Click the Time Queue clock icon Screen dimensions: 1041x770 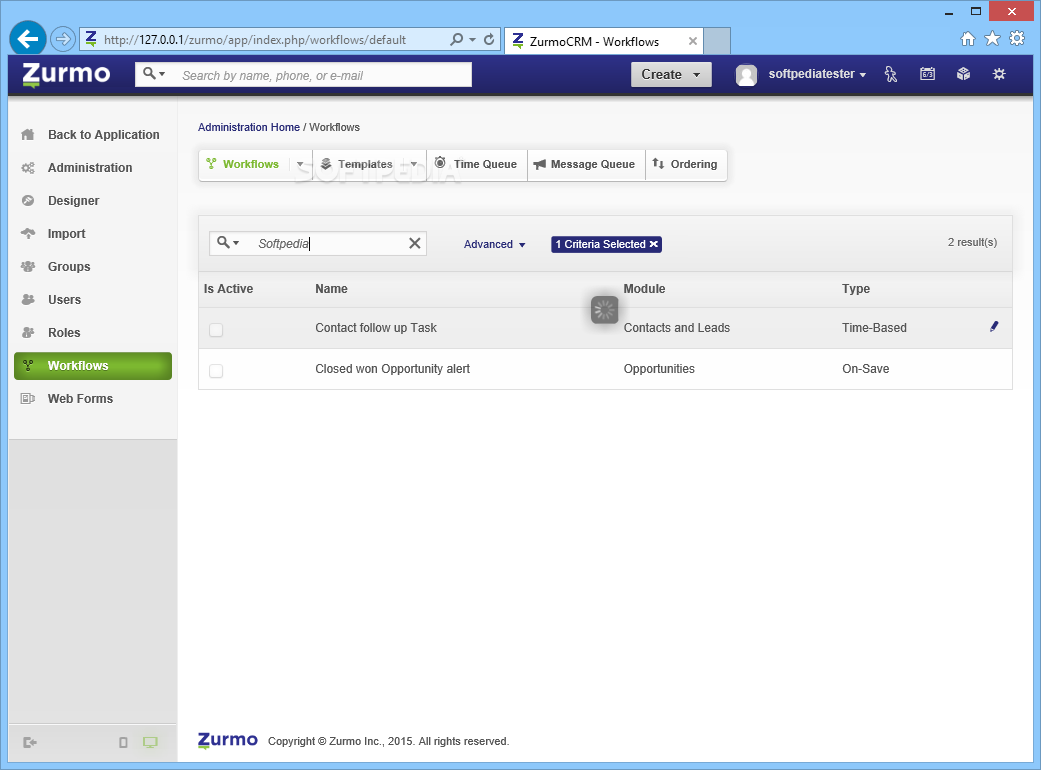440,163
